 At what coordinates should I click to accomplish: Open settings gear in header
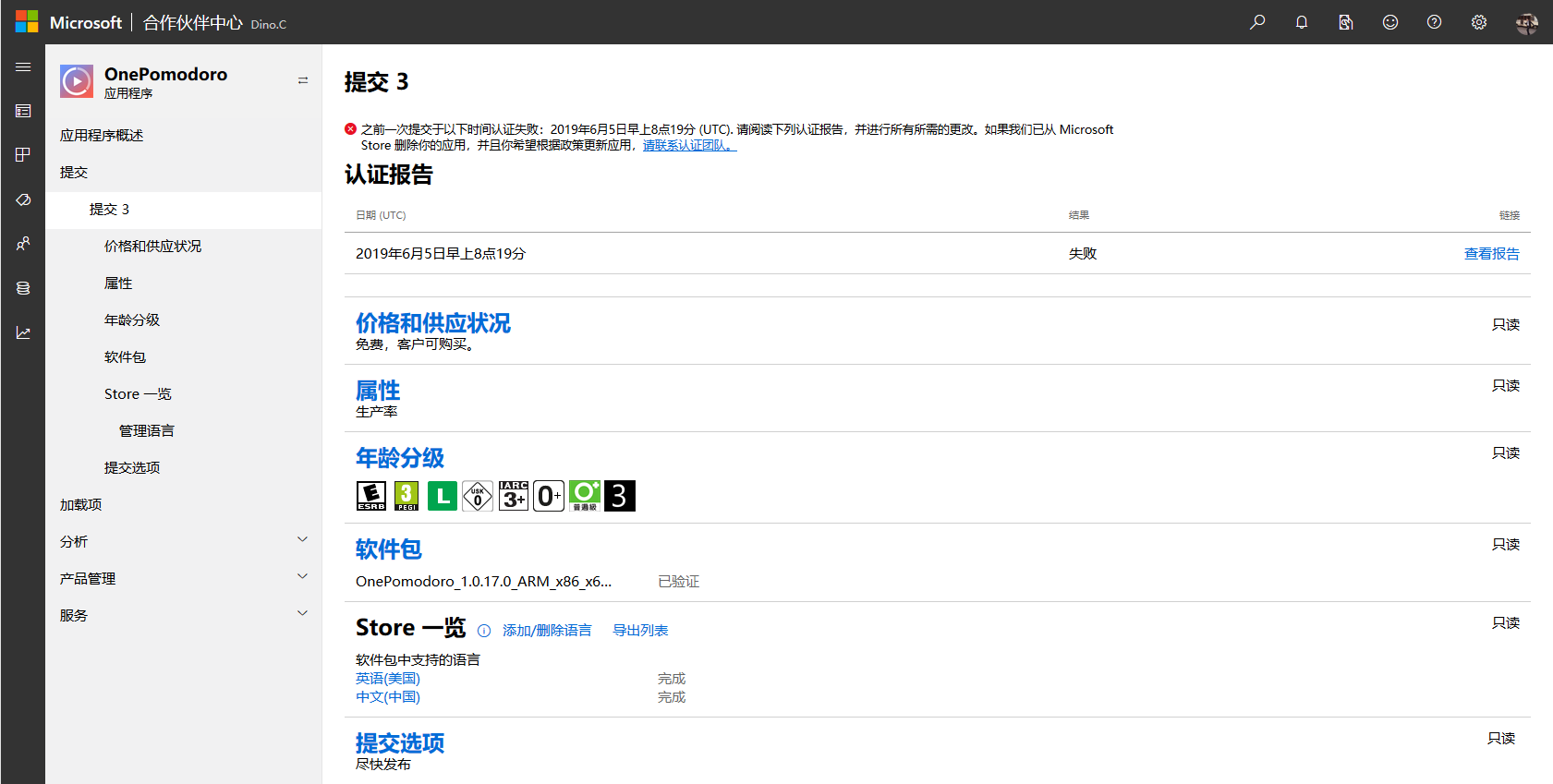1479,22
